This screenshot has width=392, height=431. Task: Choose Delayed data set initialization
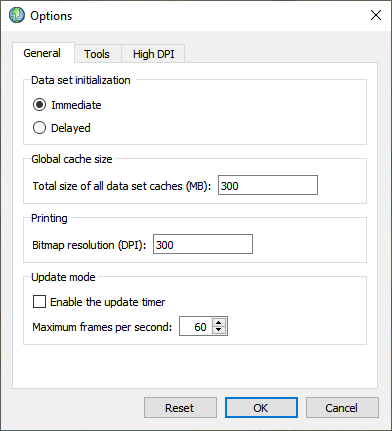39,128
